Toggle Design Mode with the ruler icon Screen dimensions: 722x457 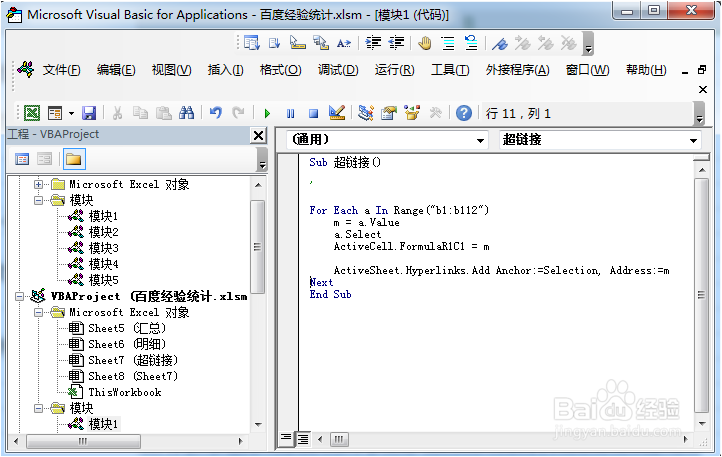[337, 113]
